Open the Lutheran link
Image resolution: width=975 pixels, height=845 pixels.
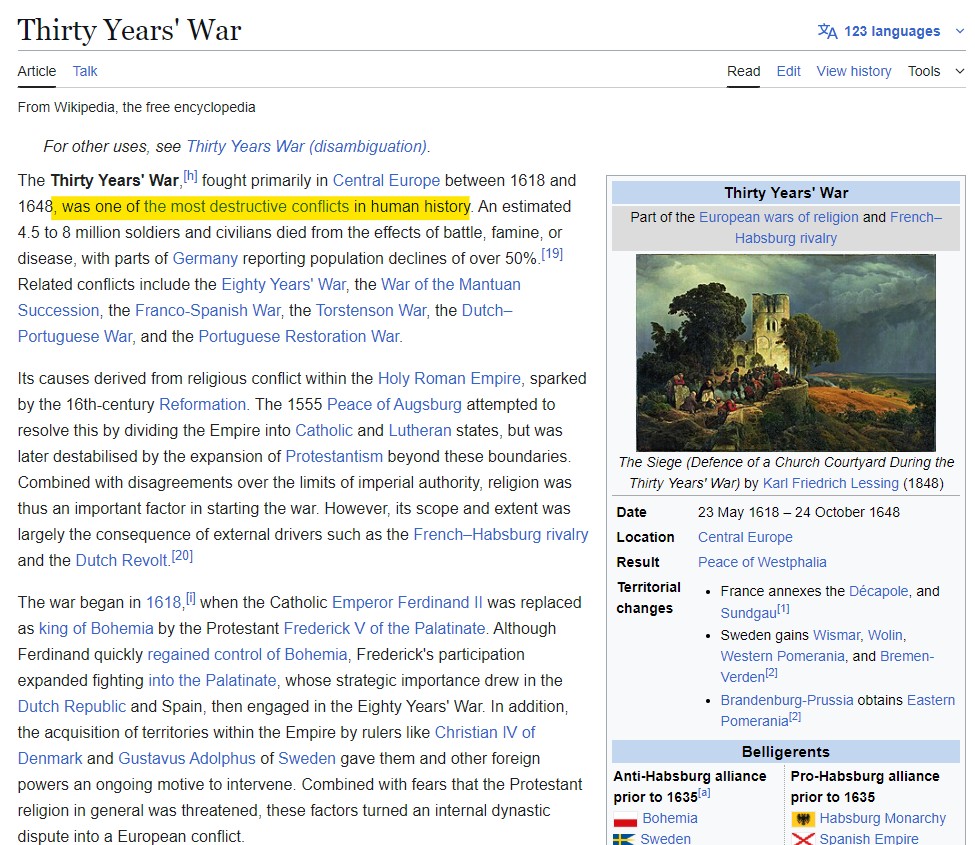click(x=420, y=430)
